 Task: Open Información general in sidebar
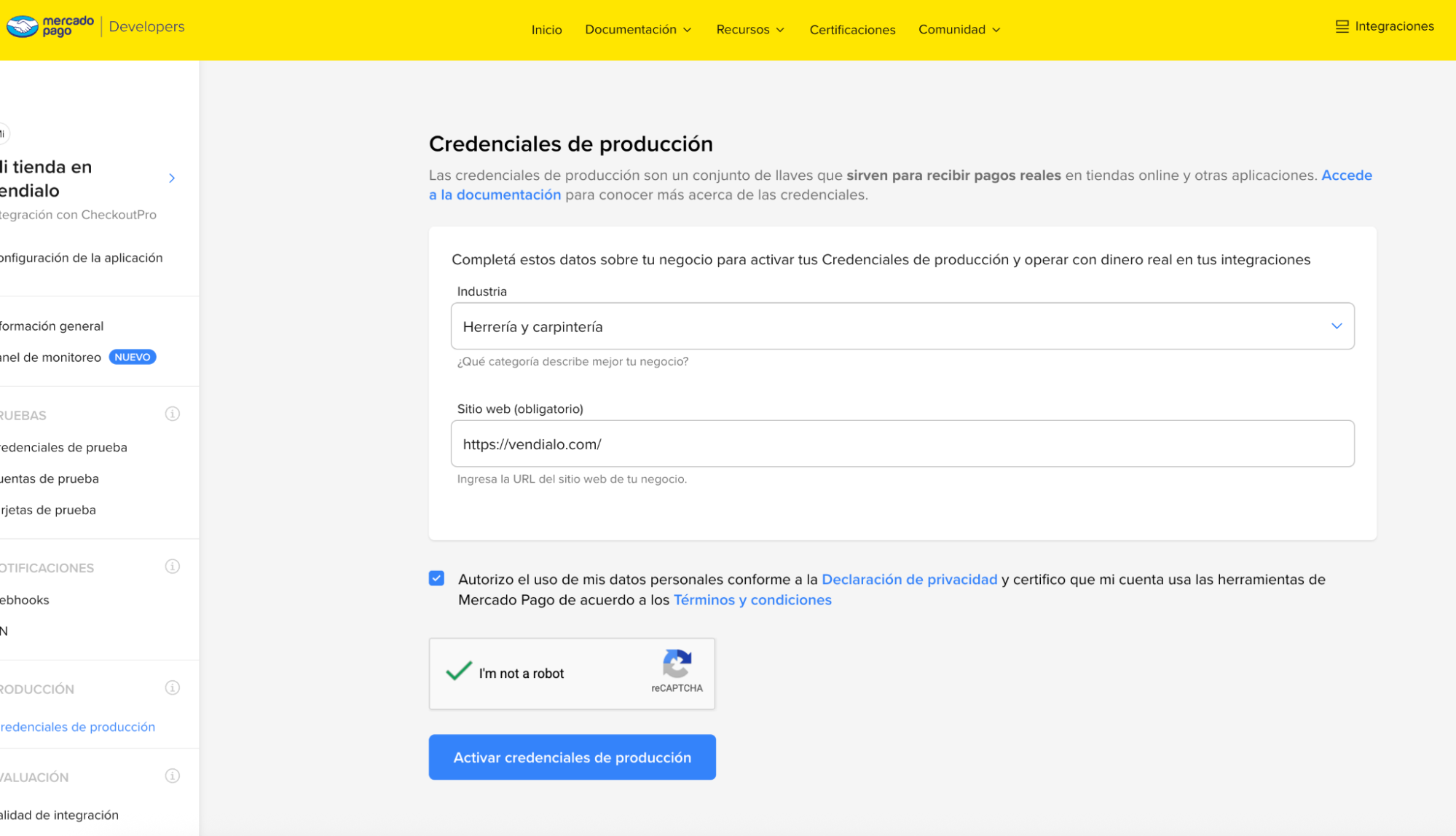click(52, 326)
